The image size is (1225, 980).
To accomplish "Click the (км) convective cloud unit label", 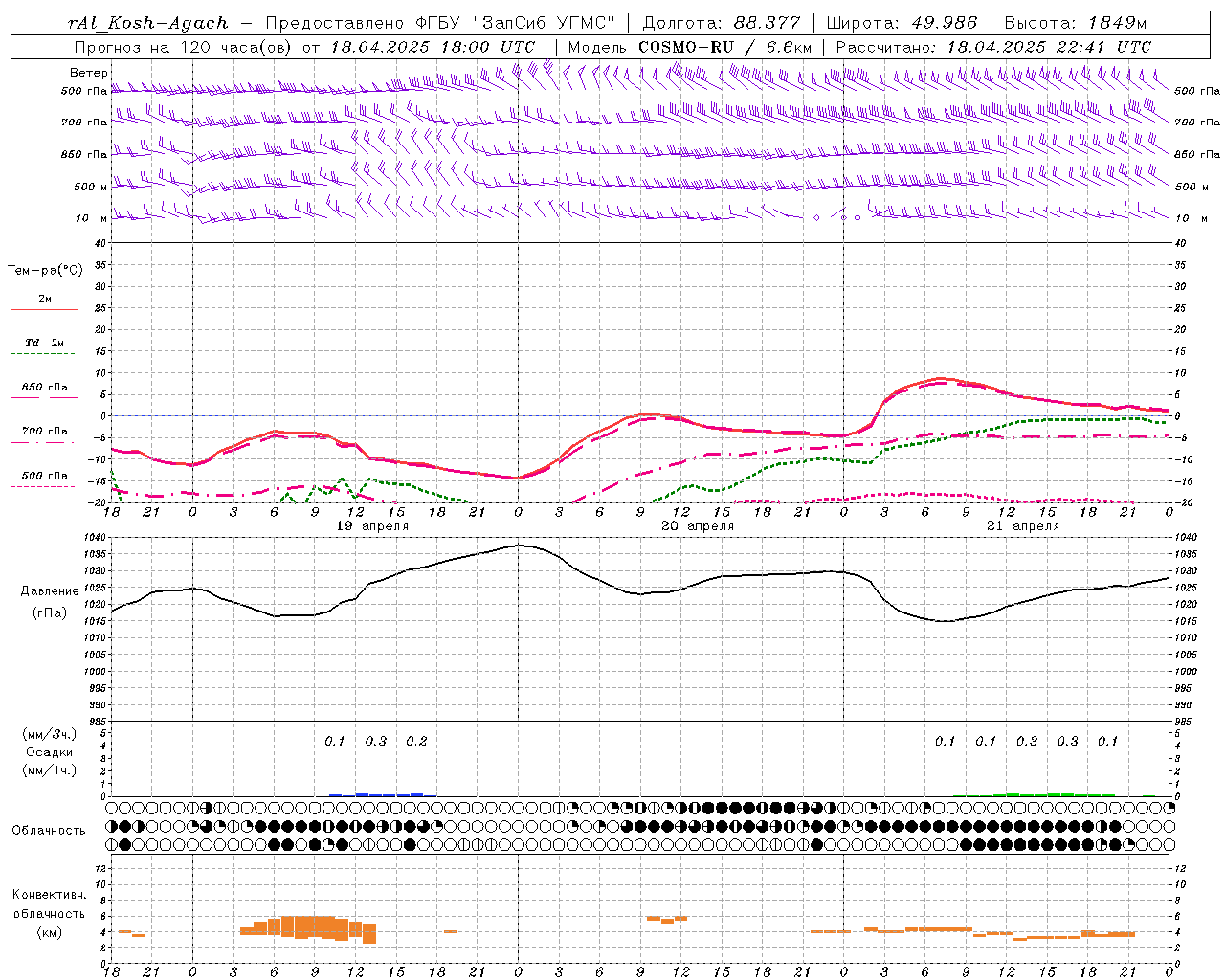I will tap(50, 932).
